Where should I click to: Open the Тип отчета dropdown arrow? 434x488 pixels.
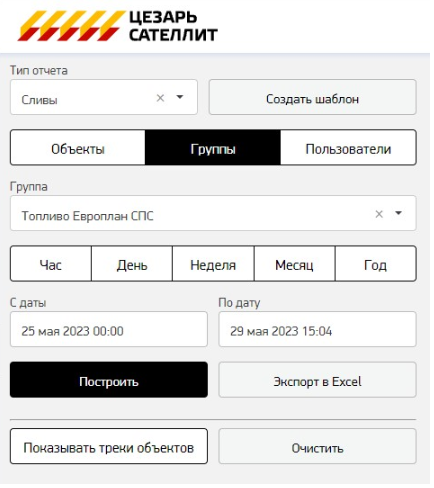pyautogui.click(x=180, y=97)
